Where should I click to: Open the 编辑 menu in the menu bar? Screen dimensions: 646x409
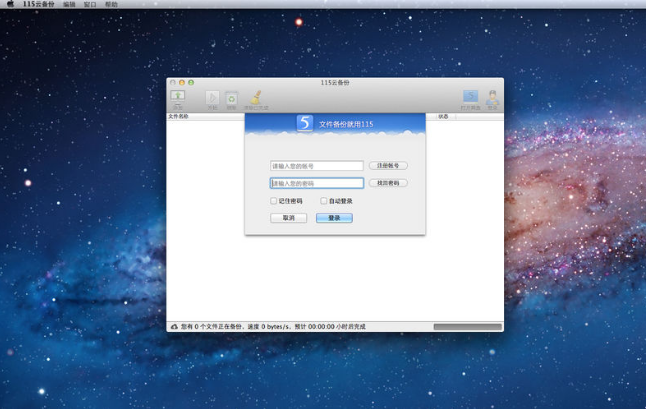[x=69, y=5]
